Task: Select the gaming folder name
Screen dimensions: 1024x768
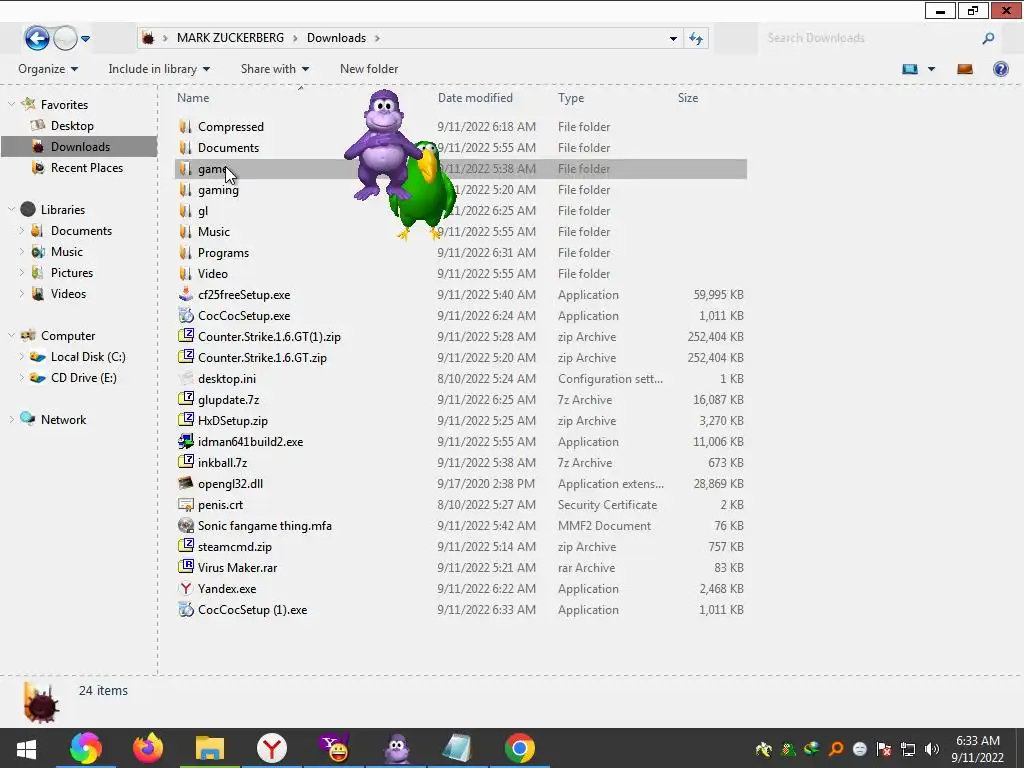Action: click(218, 190)
